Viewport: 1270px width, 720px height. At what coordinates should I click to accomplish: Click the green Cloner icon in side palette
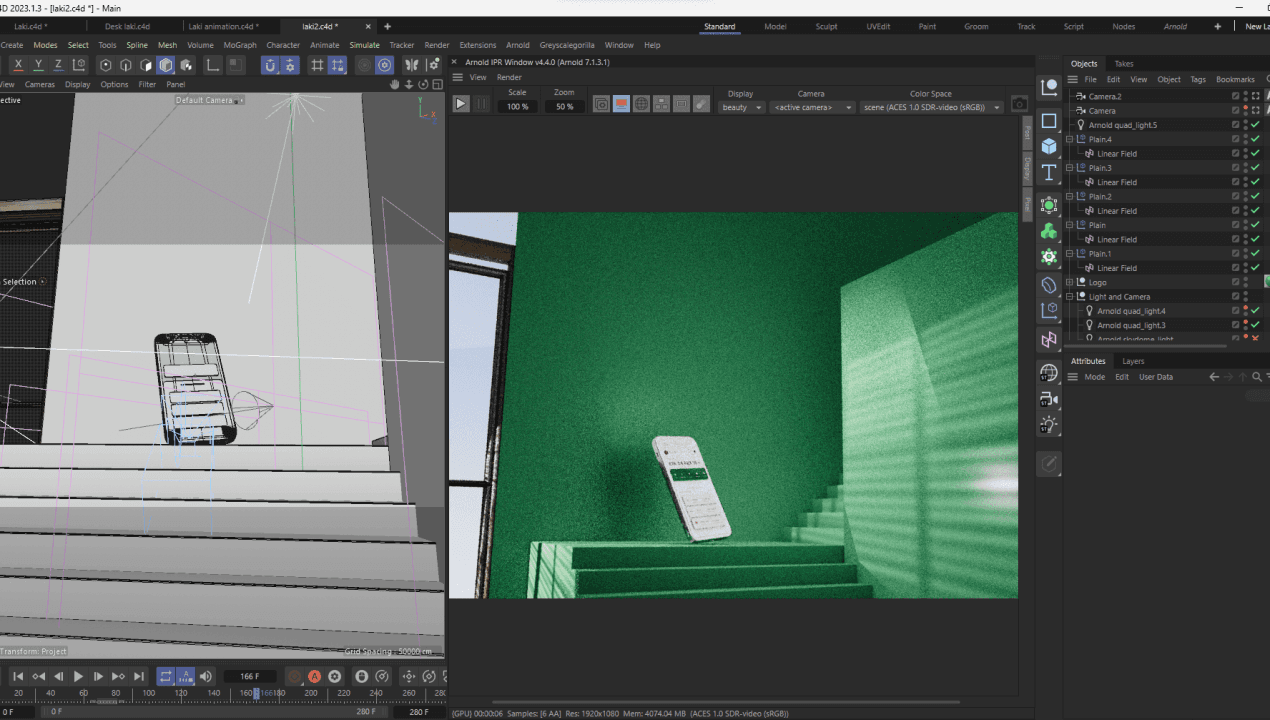(1048, 231)
